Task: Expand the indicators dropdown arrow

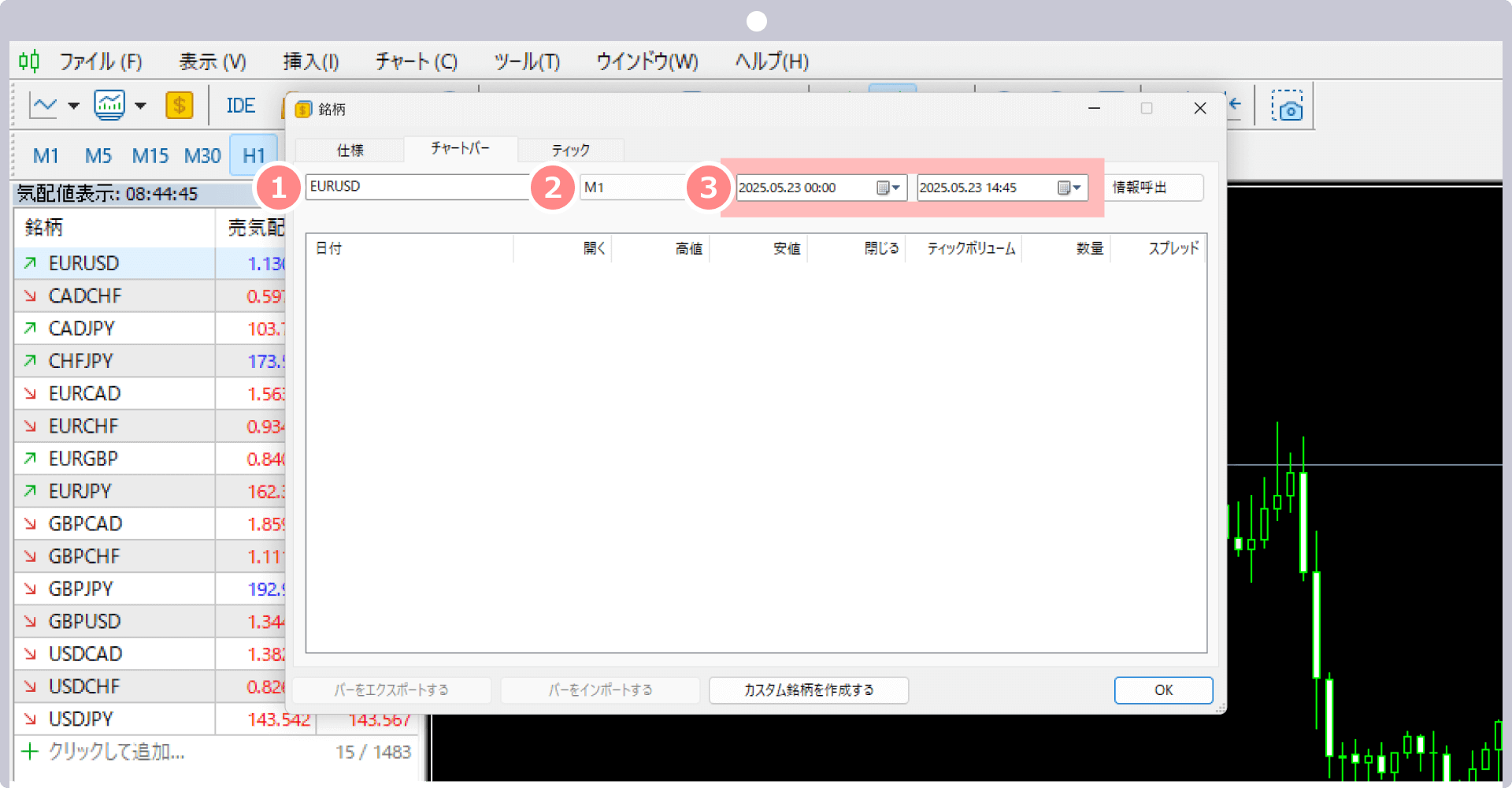Action: [140, 106]
